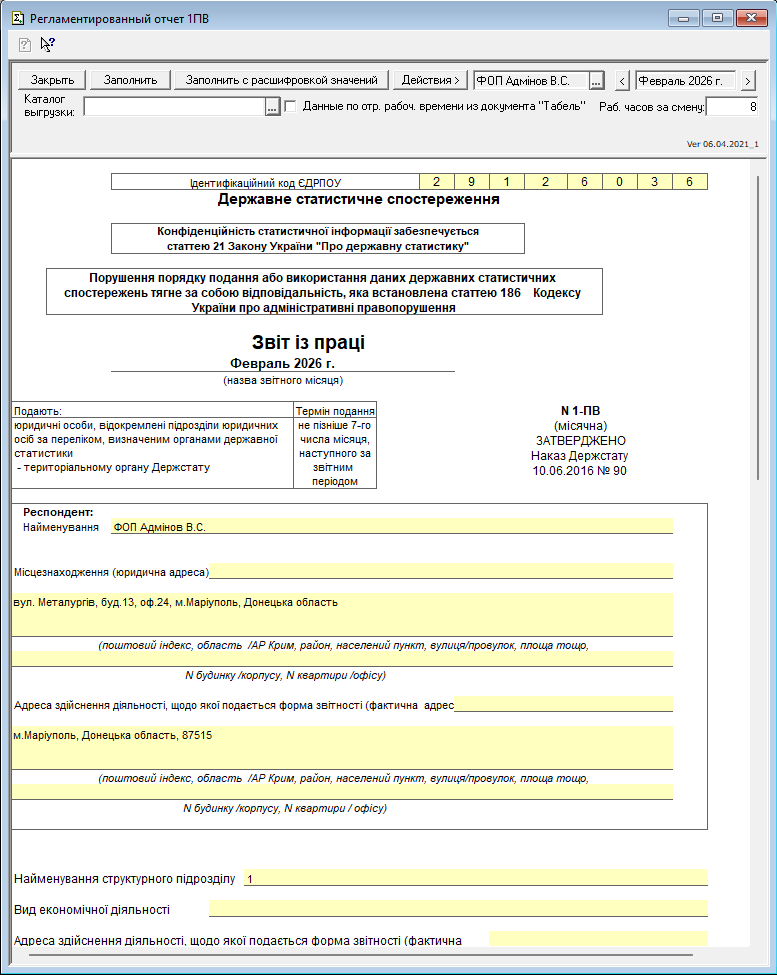Click Заполнить с расшифровкой значений
The height and width of the screenshot is (975, 777).
coord(280,80)
